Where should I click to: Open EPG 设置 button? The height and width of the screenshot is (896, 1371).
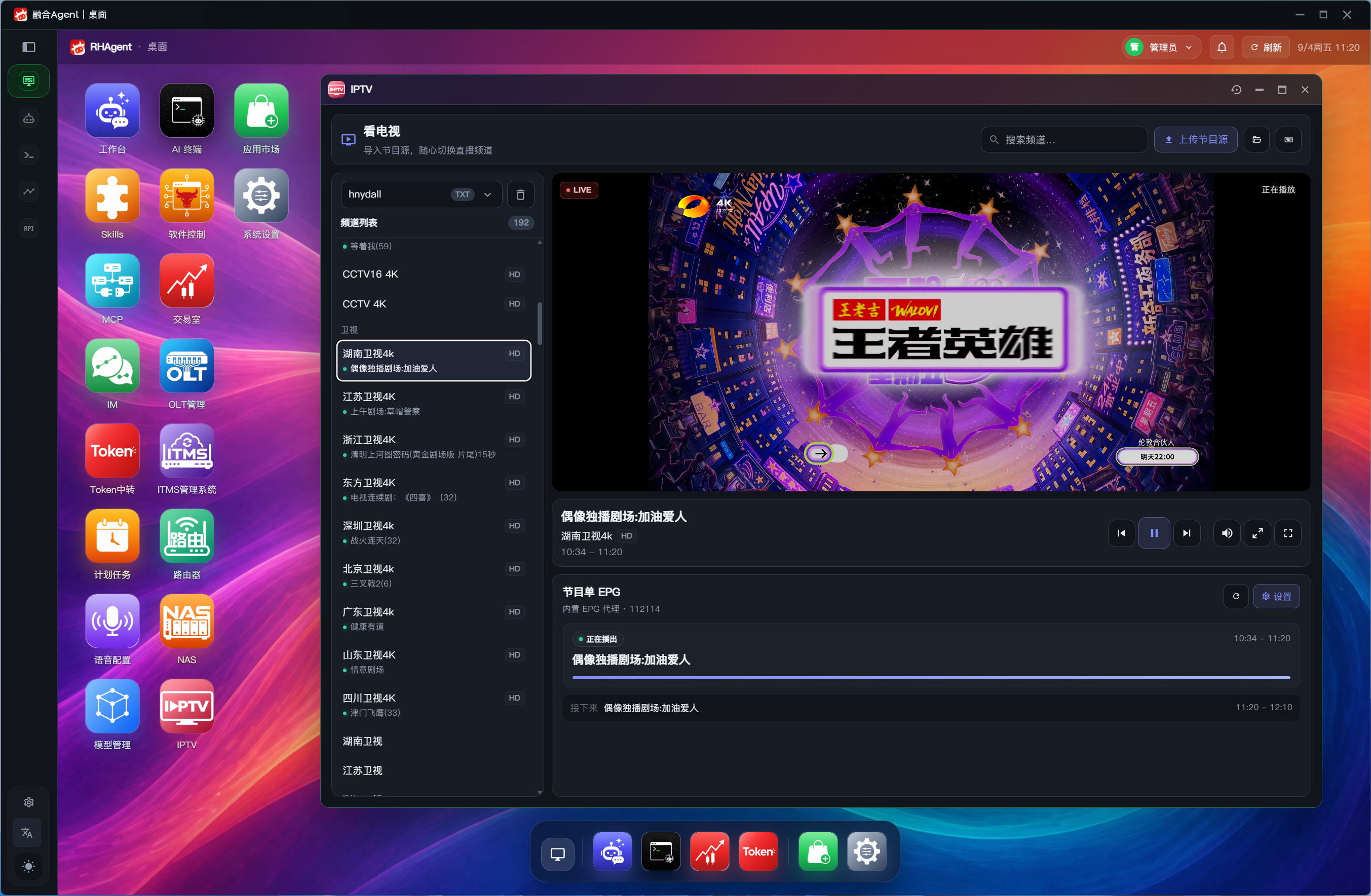click(1277, 596)
